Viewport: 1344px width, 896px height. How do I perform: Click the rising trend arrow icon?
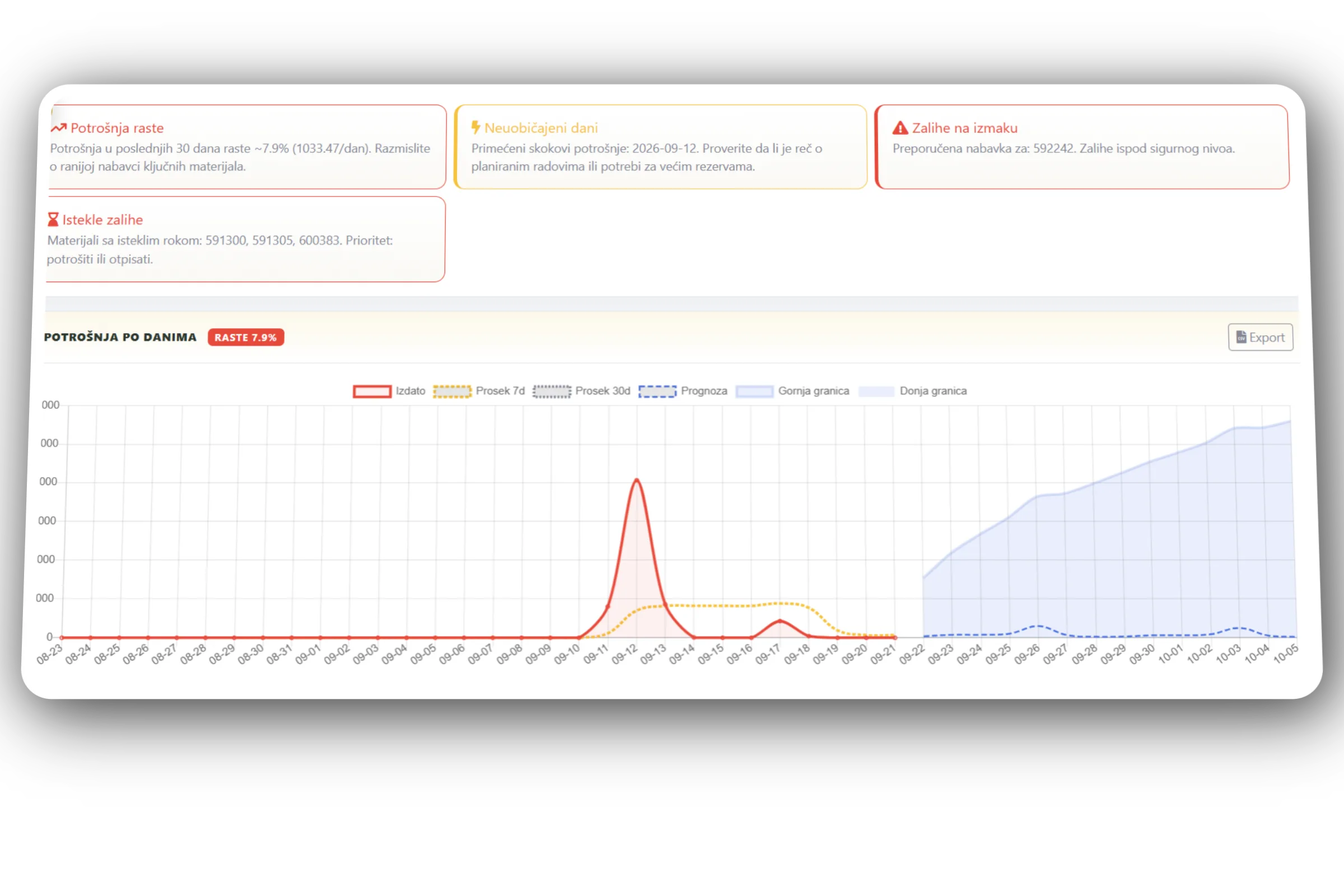(59, 128)
